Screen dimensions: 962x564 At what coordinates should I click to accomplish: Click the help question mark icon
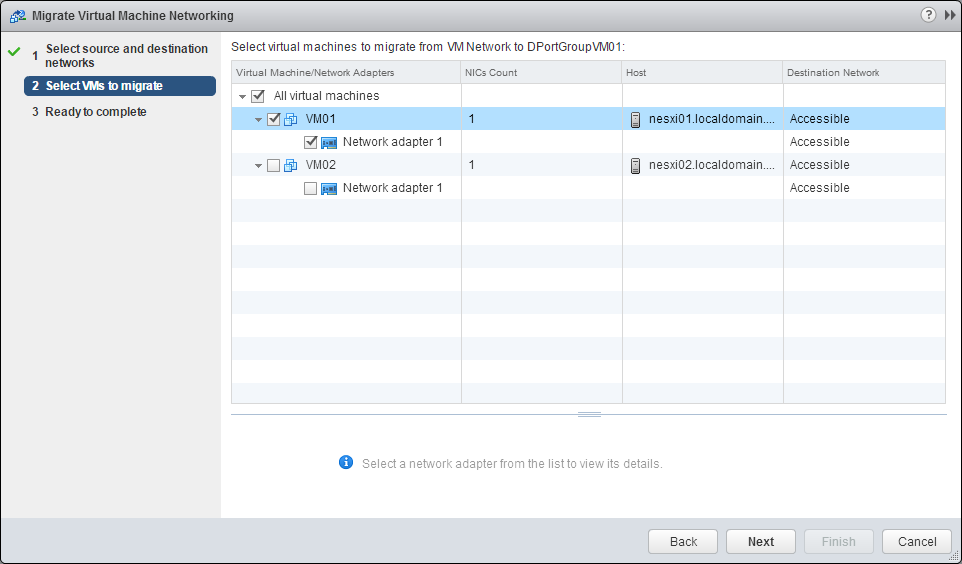point(930,15)
